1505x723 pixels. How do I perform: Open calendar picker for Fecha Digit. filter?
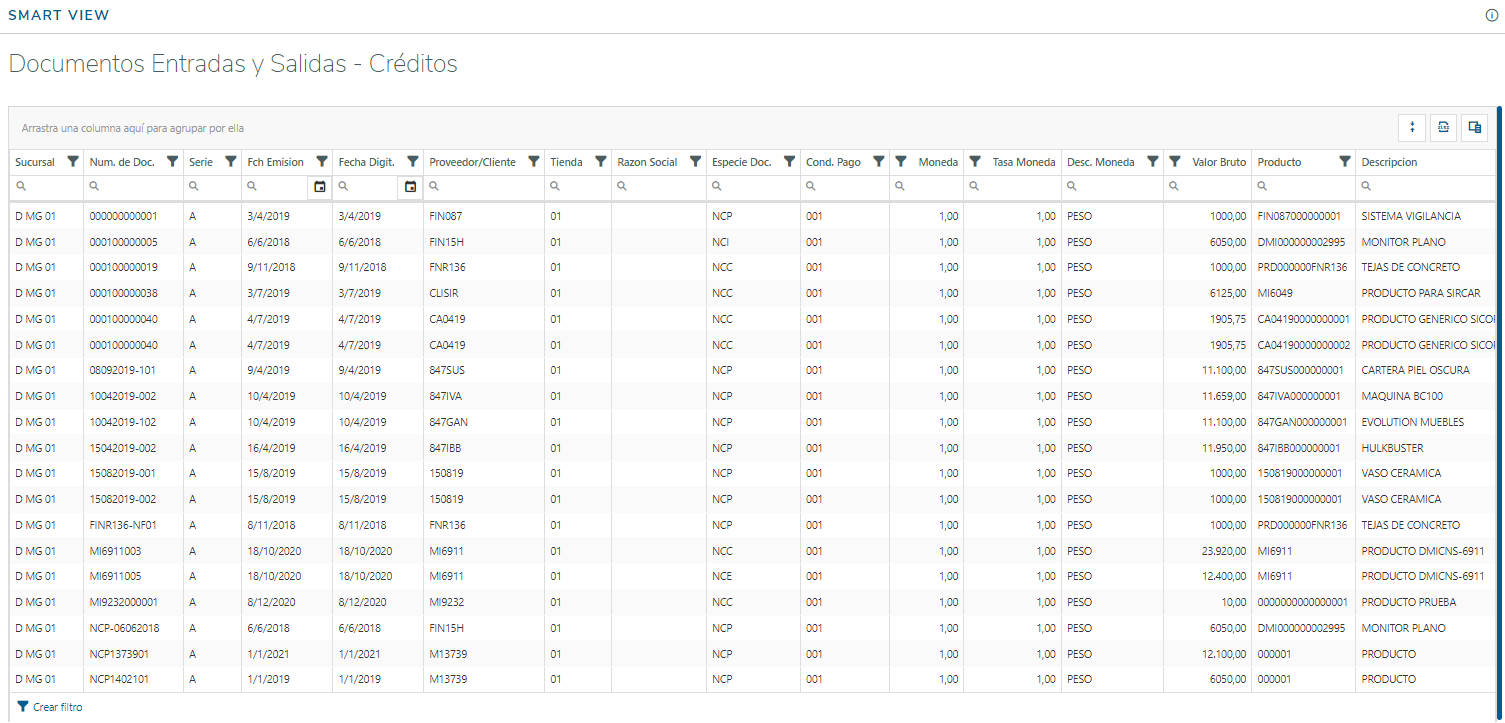(411, 187)
